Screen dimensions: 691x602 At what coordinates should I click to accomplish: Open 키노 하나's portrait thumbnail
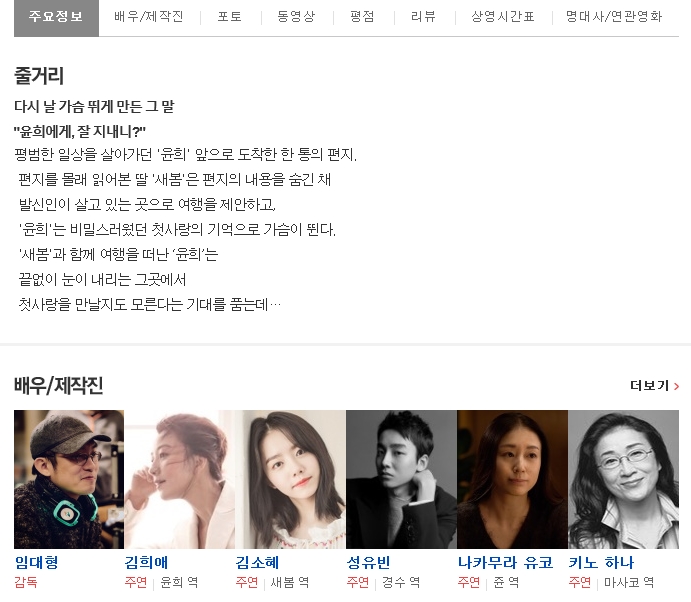[x=623, y=479]
